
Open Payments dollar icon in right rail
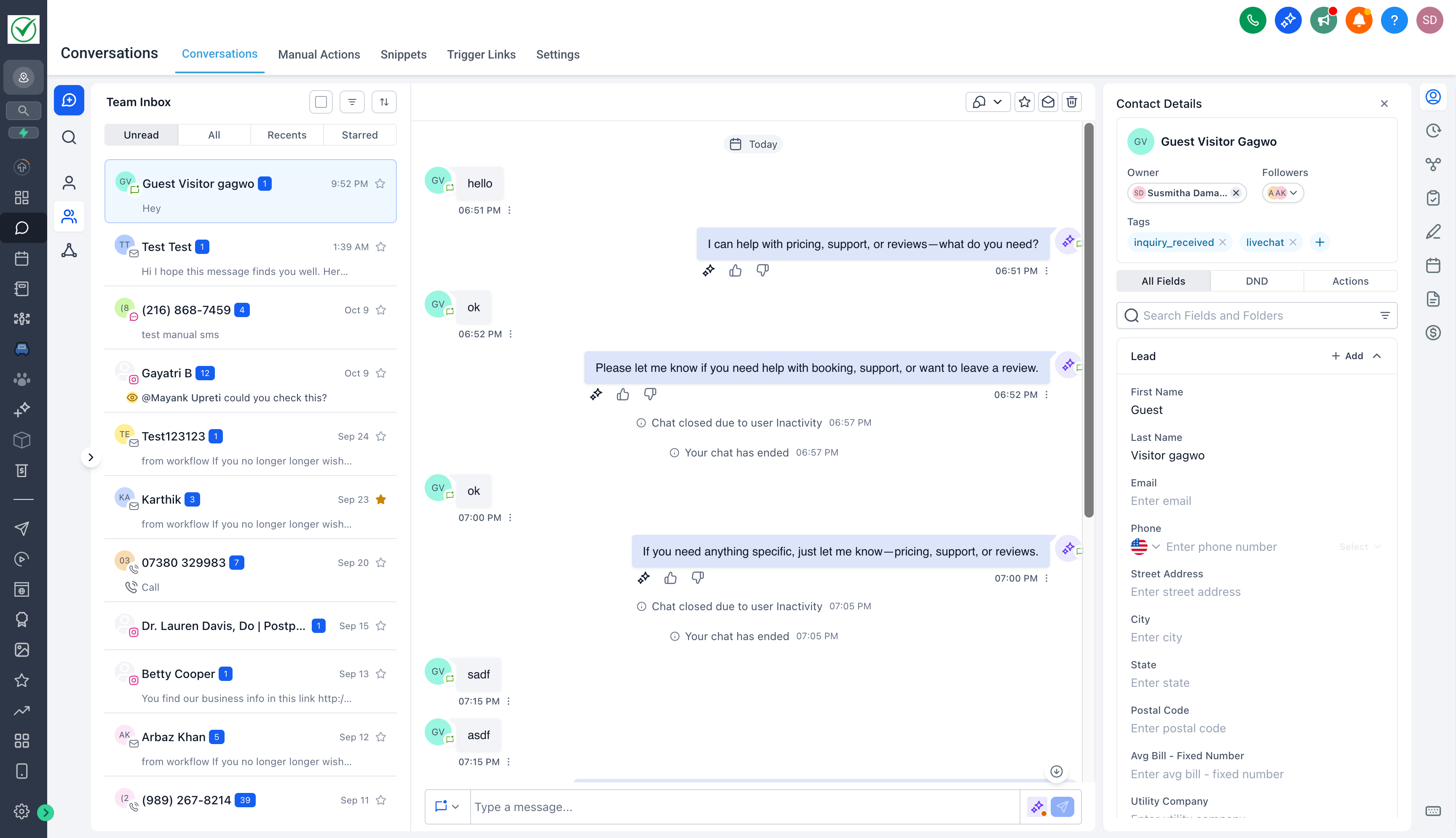1433,333
